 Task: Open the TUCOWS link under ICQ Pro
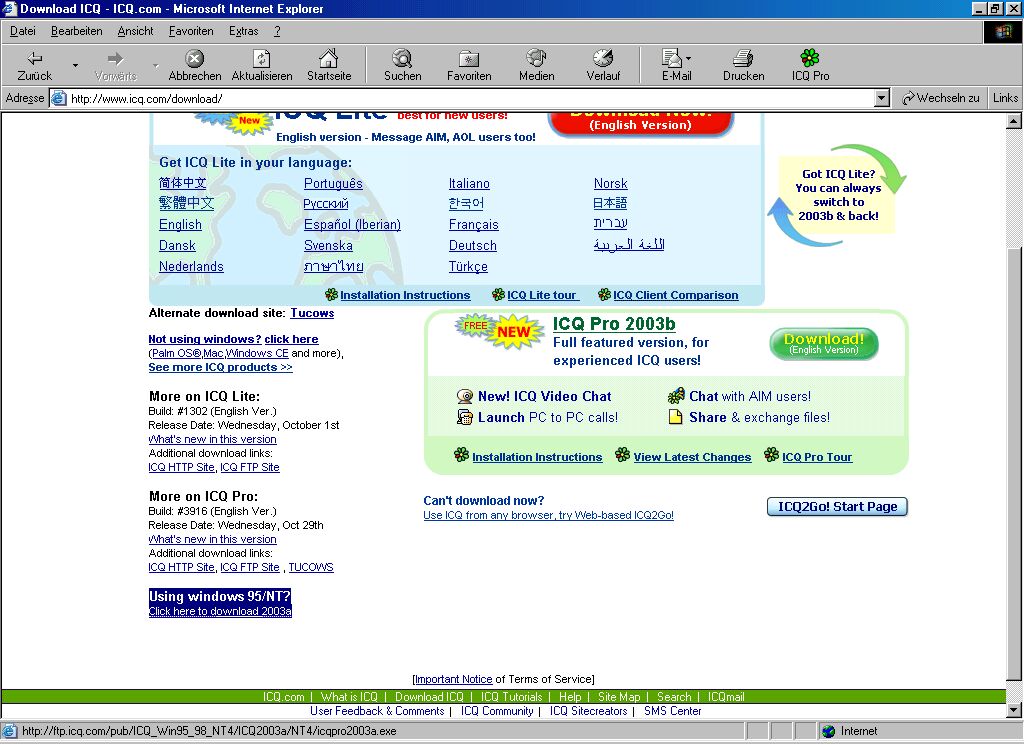311,567
